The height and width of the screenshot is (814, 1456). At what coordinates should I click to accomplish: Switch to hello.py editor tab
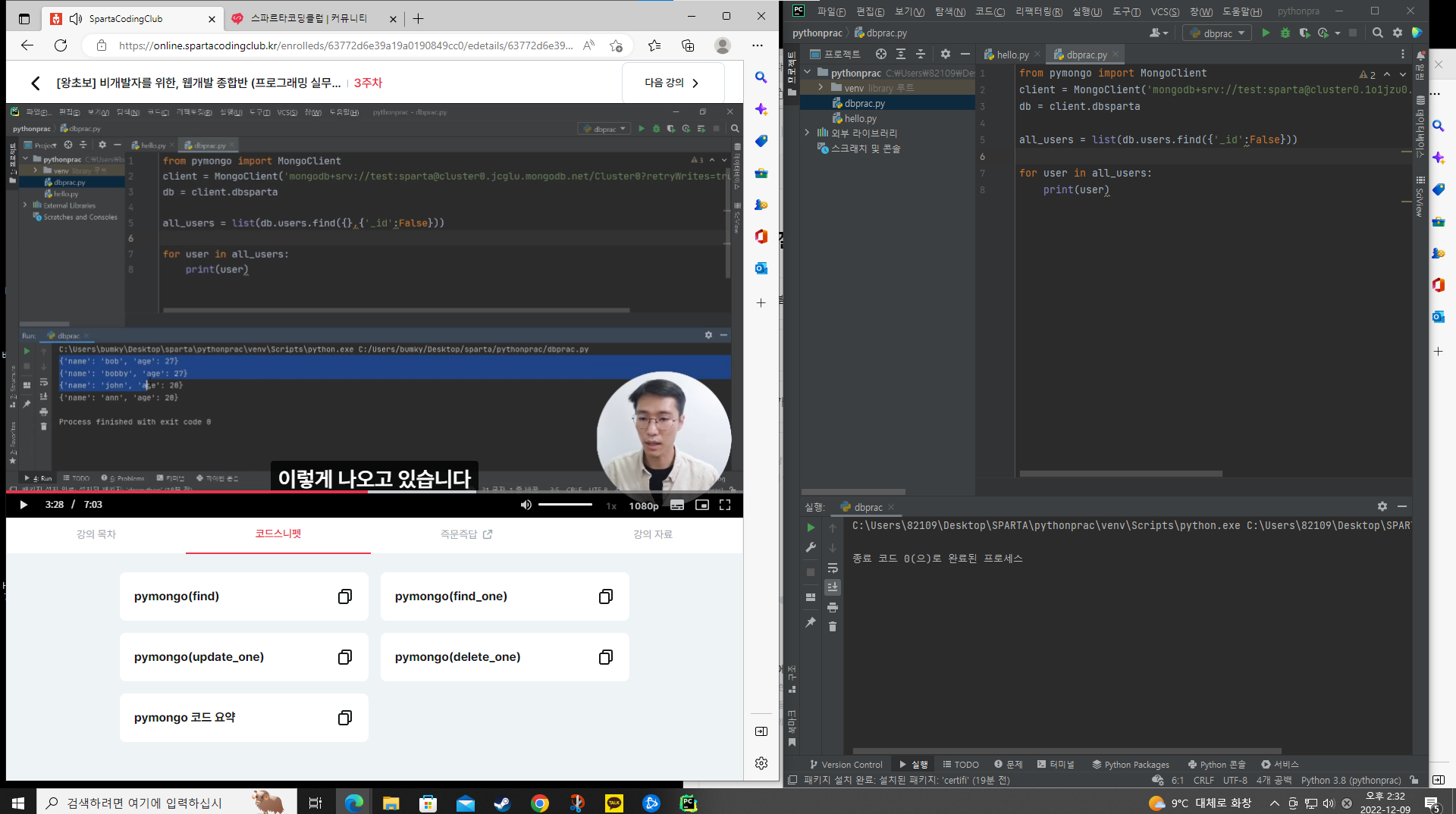pos(1012,55)
